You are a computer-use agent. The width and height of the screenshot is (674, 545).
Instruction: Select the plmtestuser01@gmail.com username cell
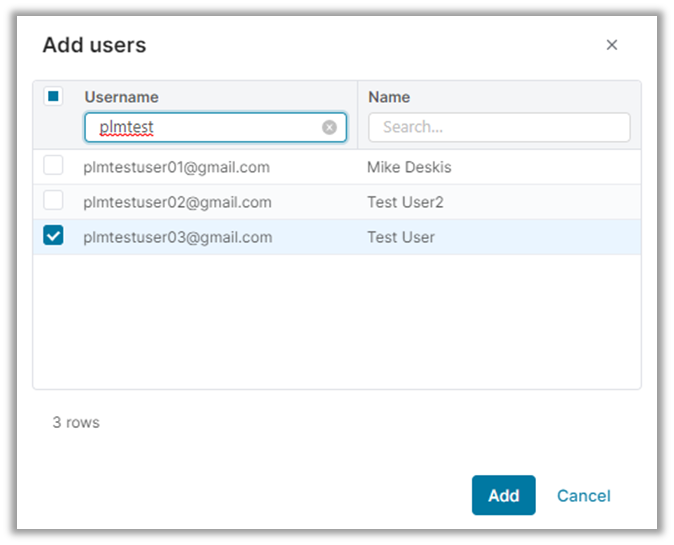(176, 167)
